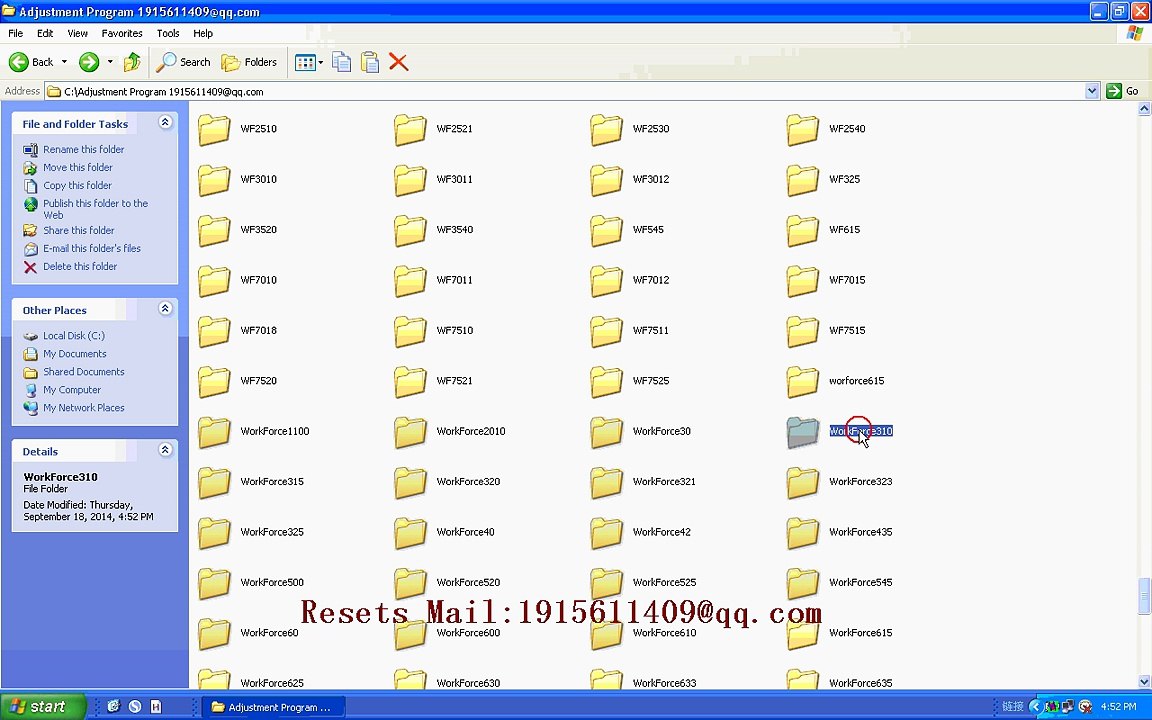Select the WF7015 folder icon
Screen dimensions: 1152x720
(802, 281)
